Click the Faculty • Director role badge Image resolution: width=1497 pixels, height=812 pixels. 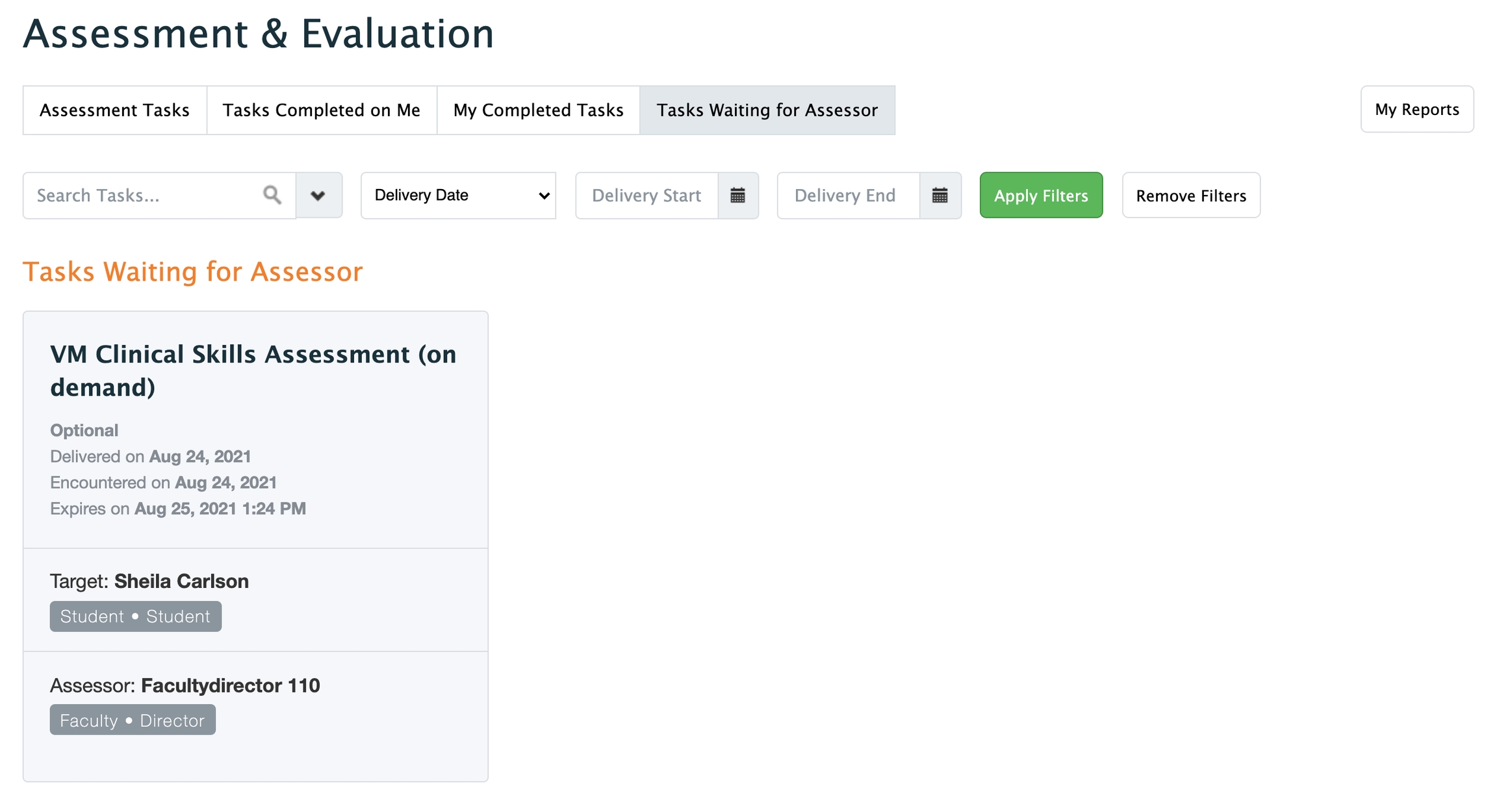(133, 720)
